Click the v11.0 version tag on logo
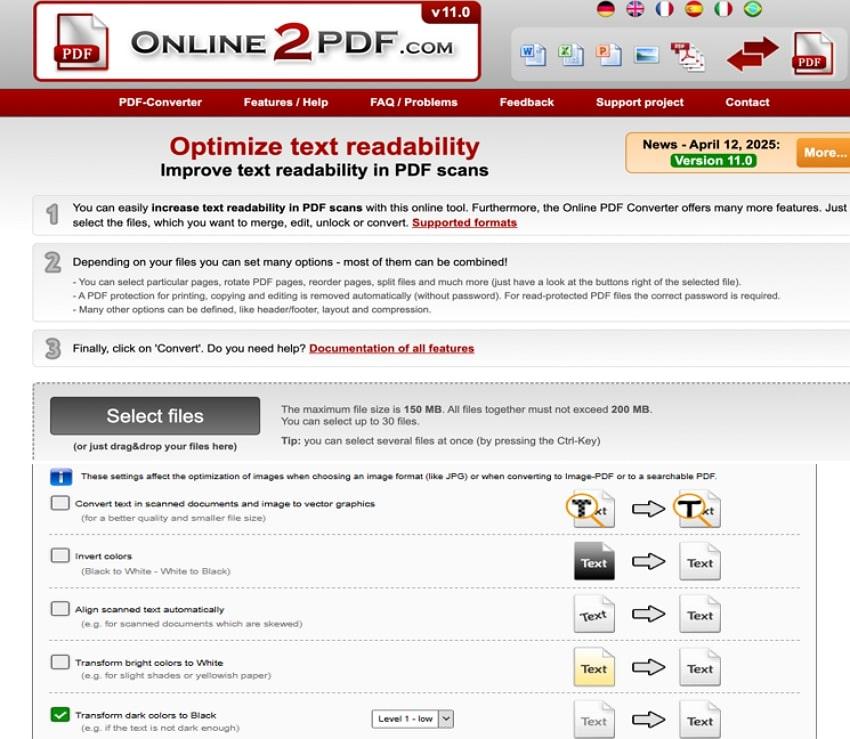The height and width of the screenshot is (739, 850). coord(450,12)
